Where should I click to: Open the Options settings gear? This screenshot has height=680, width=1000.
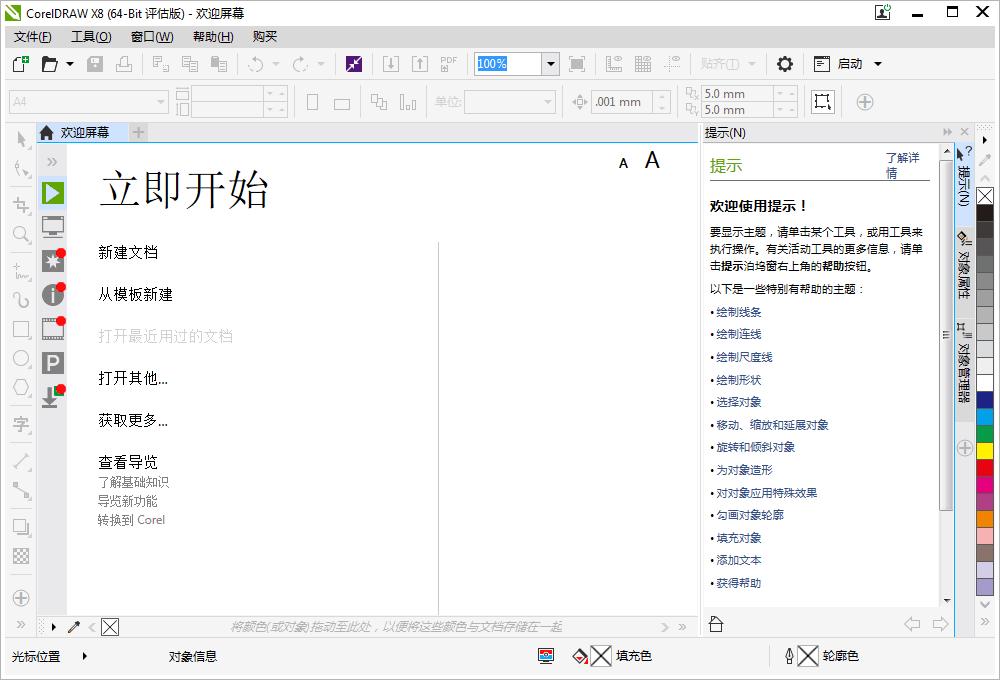click(x=784, y=63)
